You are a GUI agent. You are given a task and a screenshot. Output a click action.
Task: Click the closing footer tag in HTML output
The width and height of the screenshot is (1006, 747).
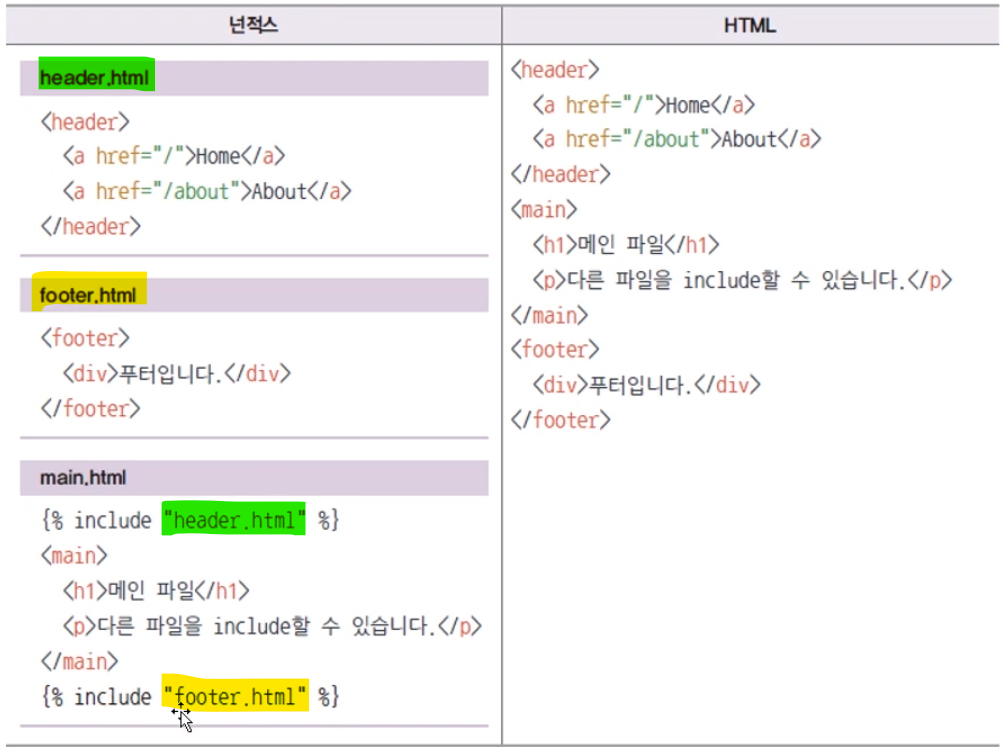561,420
